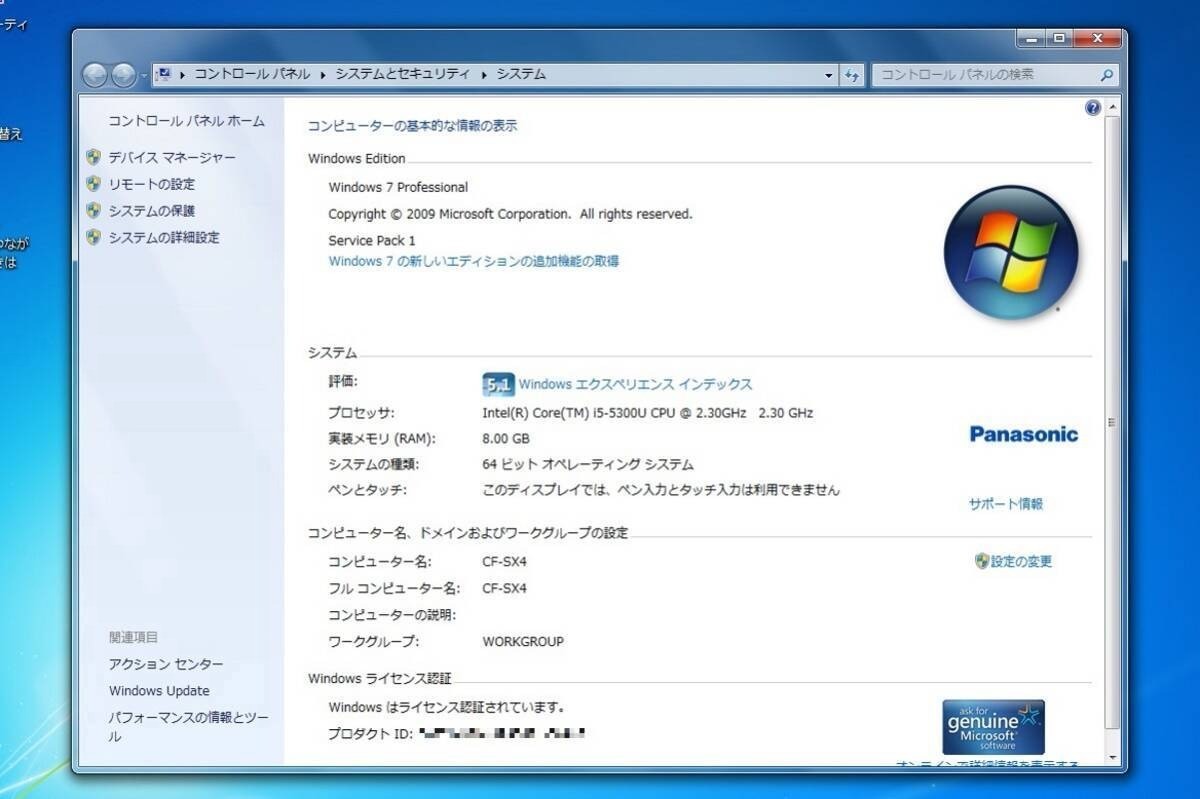Click the shield icon beside デバイス マネージャー

coord(94,158)
